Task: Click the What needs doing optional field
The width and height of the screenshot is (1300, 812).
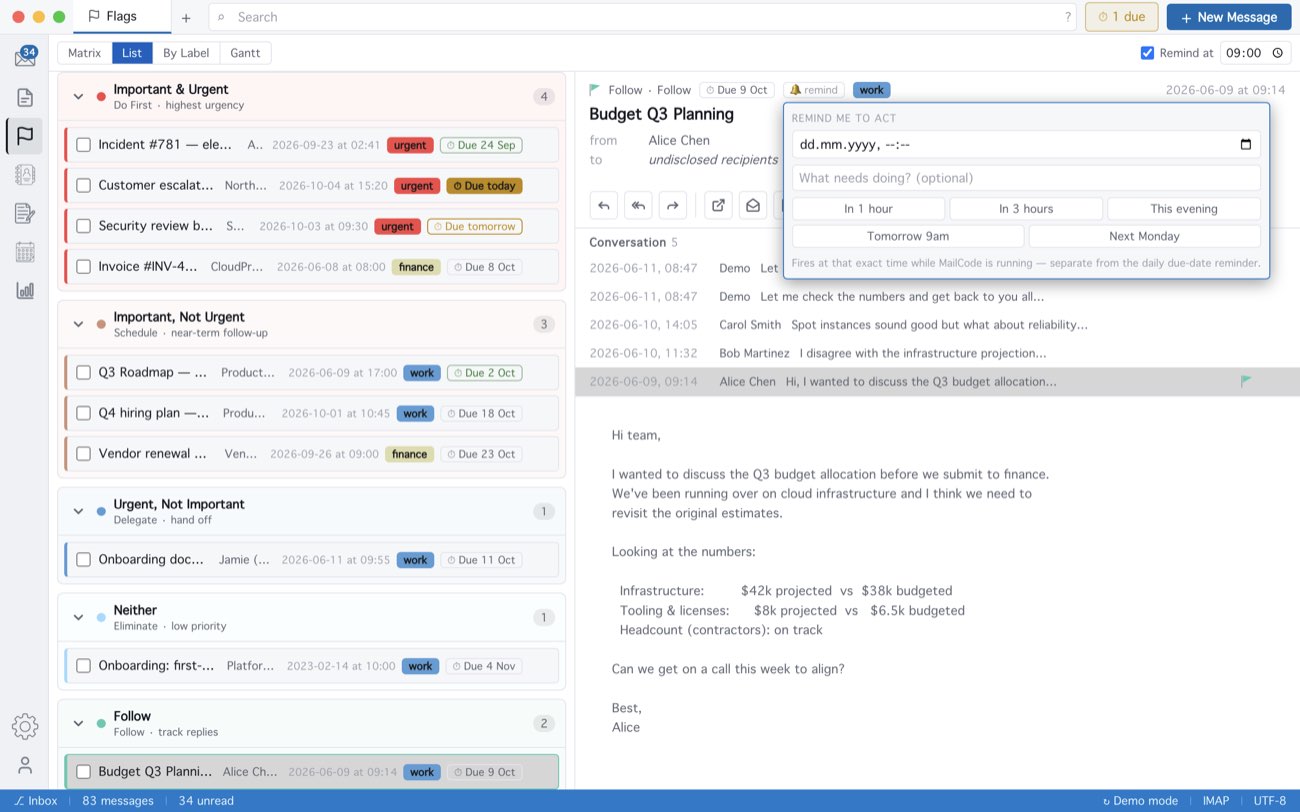Action: (1026, 178)
